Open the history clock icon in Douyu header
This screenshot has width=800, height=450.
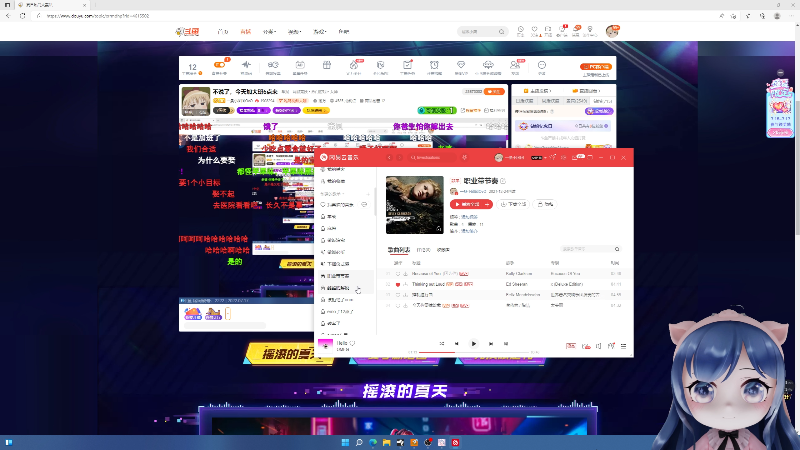(x=520, y=30)
